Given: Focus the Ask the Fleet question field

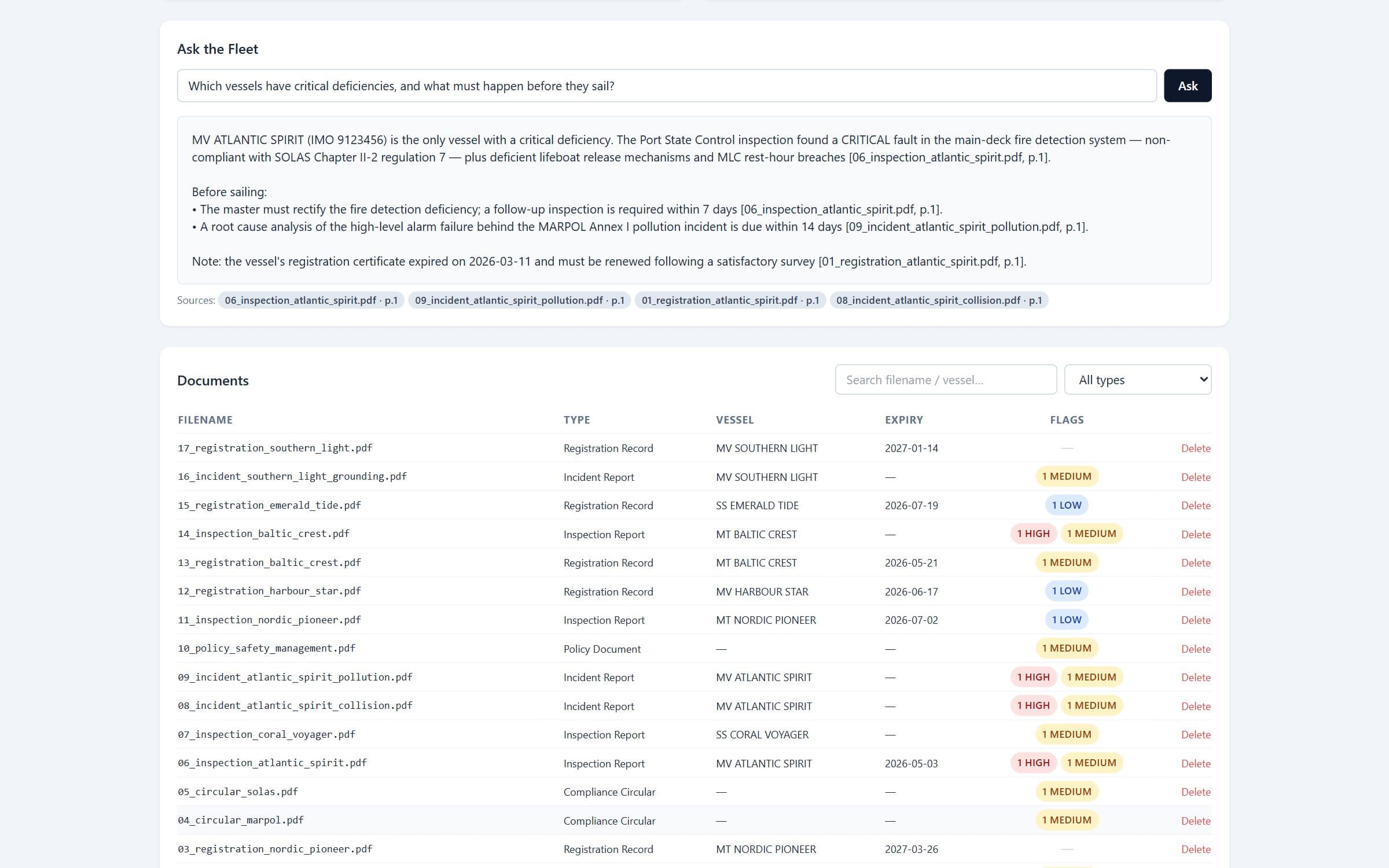Looking at the screenshot, I should 667,86.
